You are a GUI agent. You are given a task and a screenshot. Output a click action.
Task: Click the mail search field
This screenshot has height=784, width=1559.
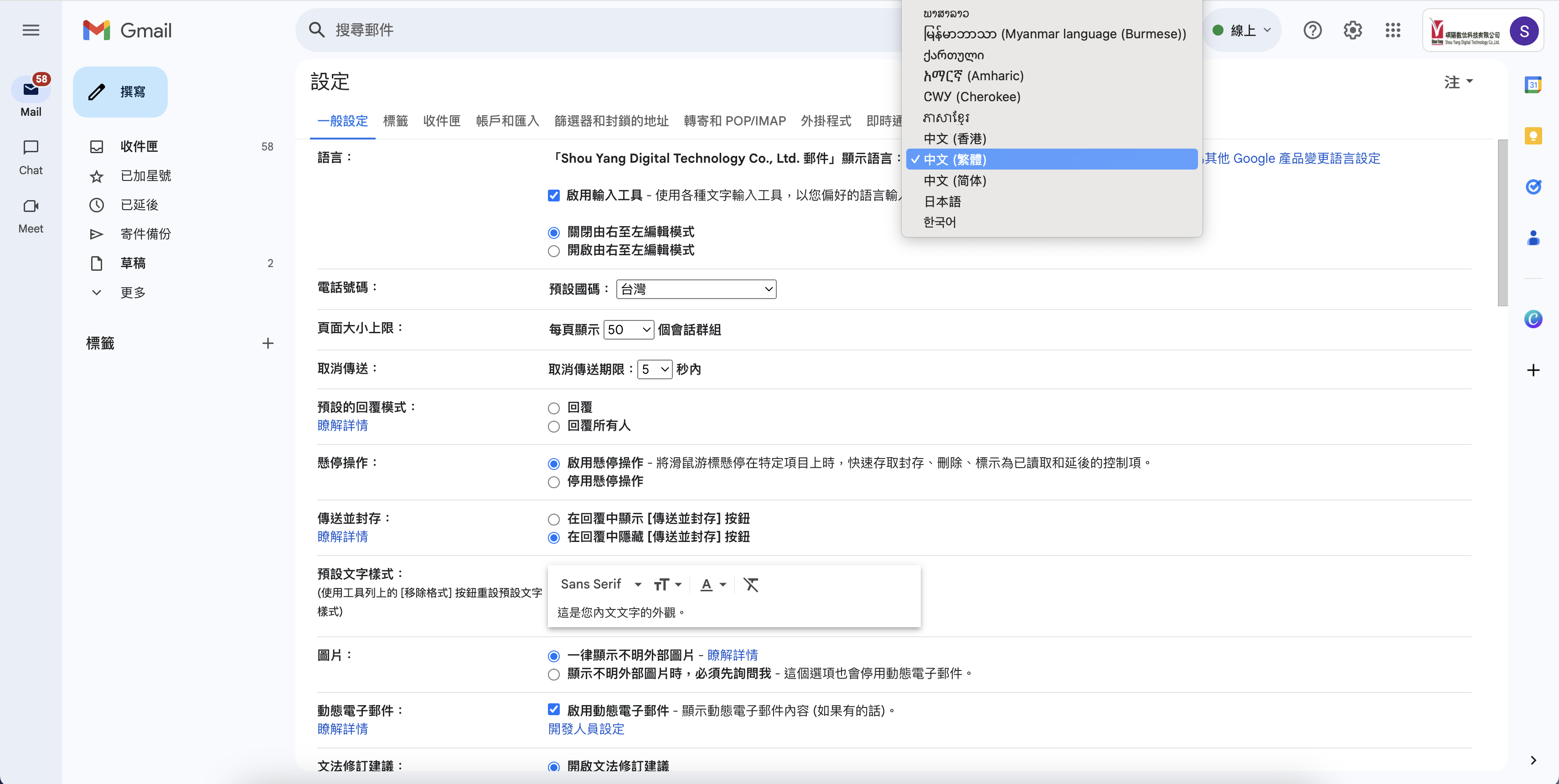[605, 30]
